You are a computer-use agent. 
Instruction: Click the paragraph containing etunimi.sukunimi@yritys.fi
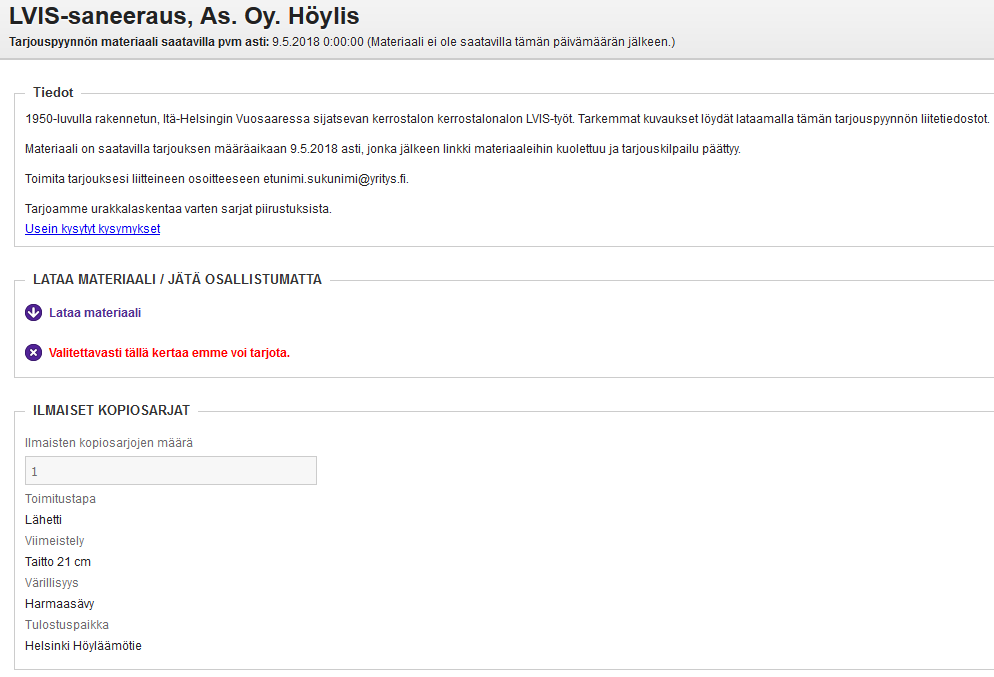coord(216,180)
